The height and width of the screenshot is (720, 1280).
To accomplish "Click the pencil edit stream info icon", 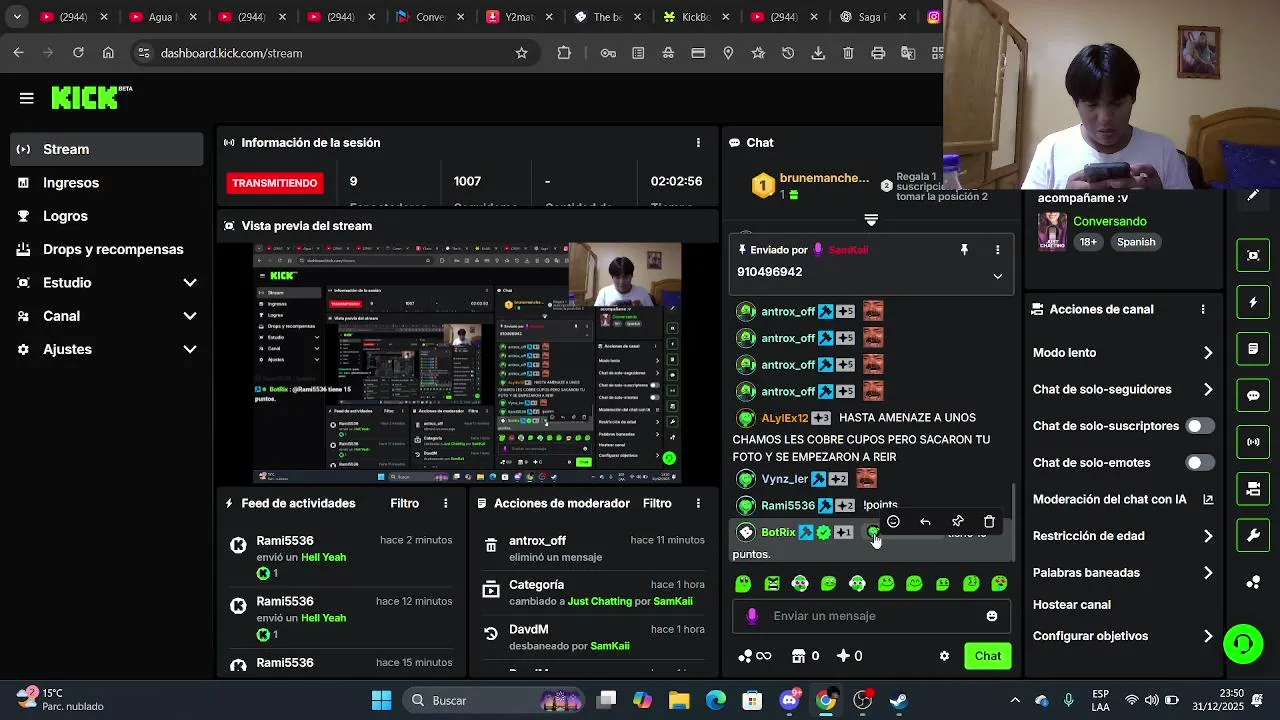I will pos(1253,196).
